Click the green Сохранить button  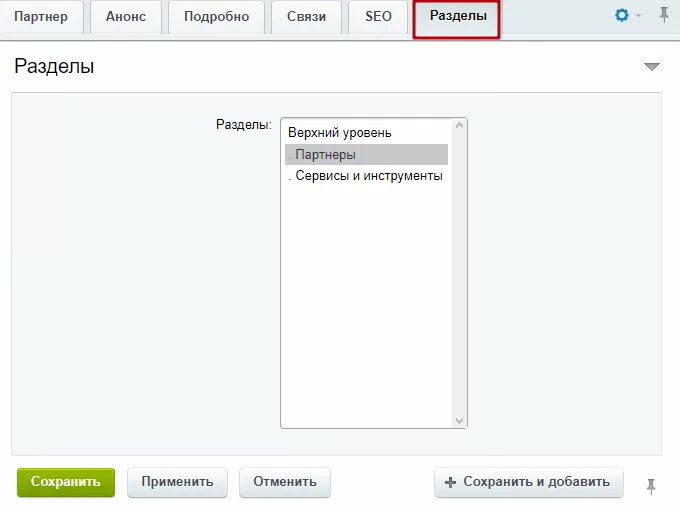tap(66, 482)
